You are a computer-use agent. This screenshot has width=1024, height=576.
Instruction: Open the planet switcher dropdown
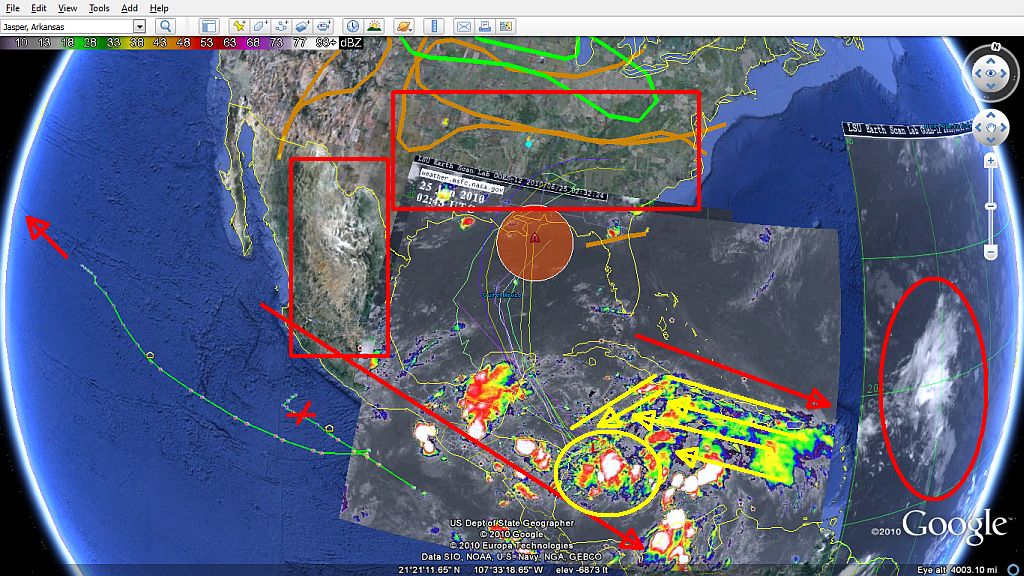click(x=404, y=26)
